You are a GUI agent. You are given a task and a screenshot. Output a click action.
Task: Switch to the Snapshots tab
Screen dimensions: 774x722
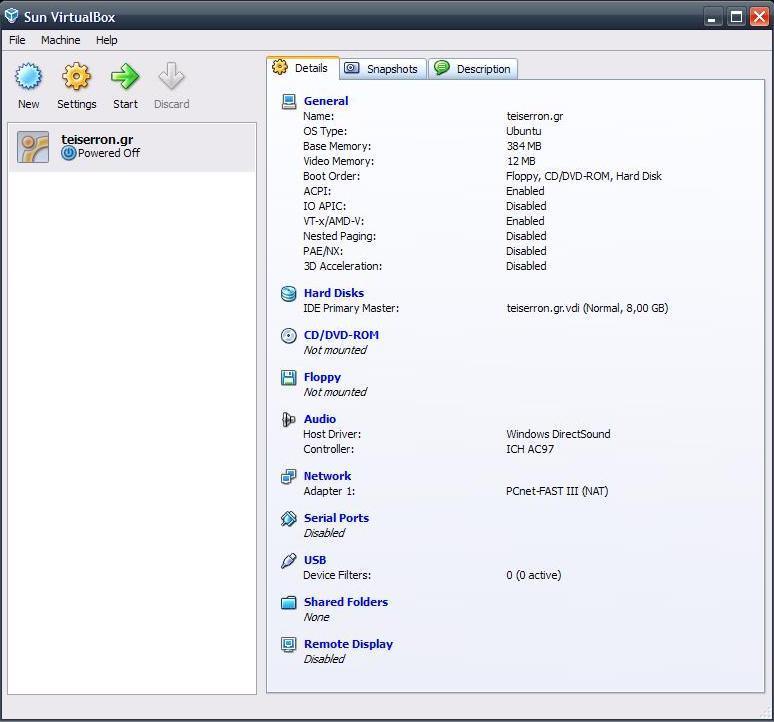(383, 69)
